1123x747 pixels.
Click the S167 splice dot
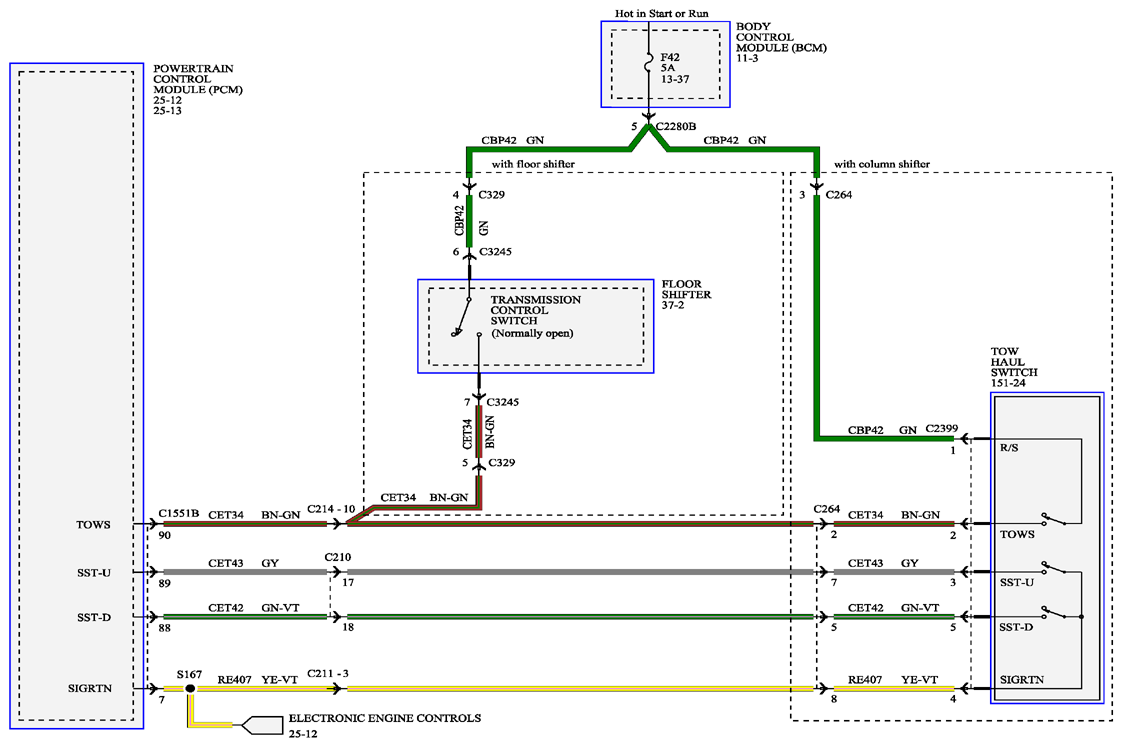click(190, 688)
